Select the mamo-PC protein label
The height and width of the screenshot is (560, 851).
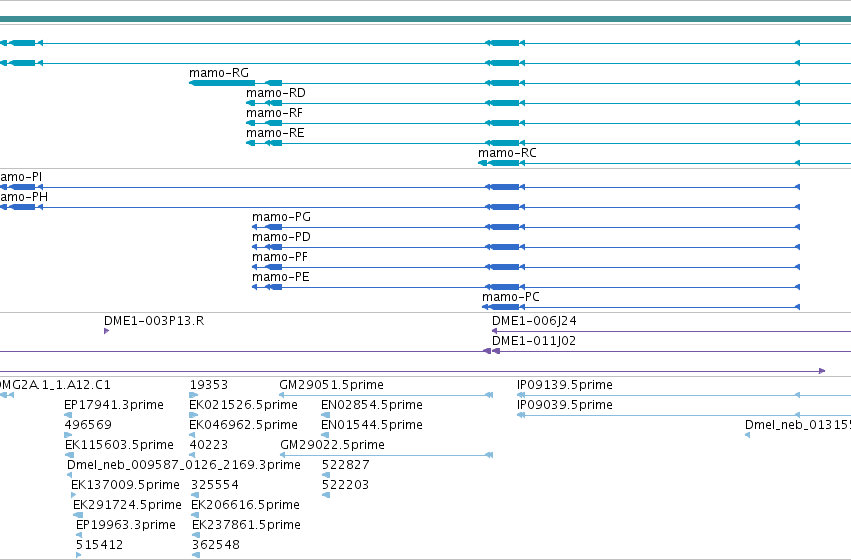click(x=511, y=297)
